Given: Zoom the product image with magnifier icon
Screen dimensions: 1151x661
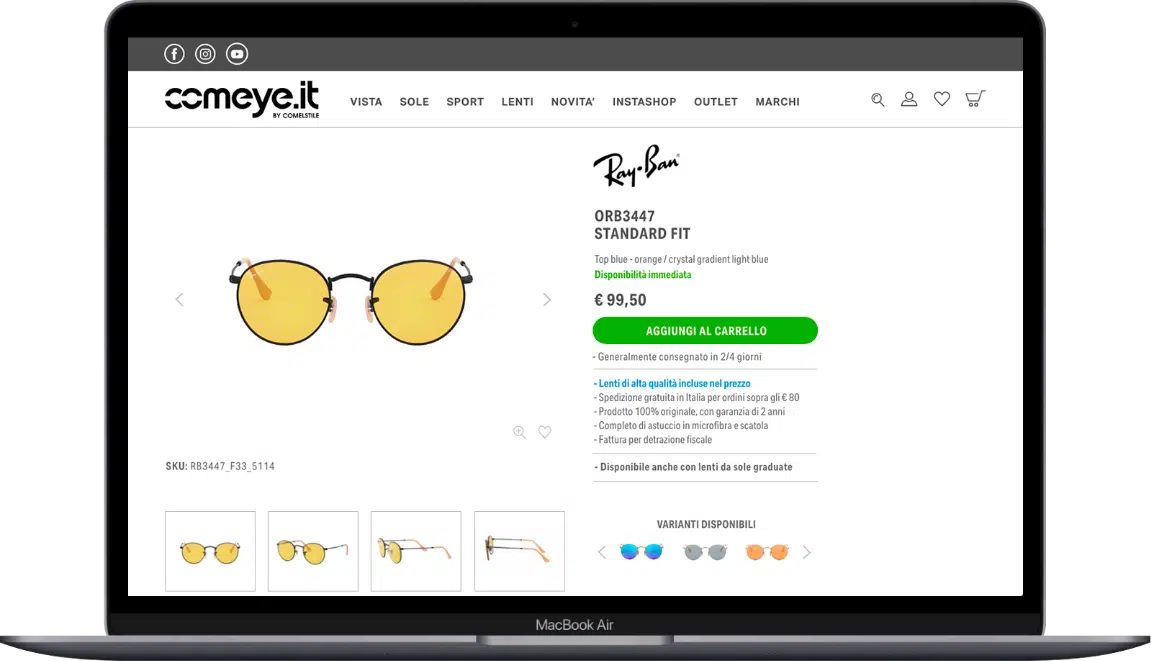Looking at the screenshot, I should (x=520, y=432).
